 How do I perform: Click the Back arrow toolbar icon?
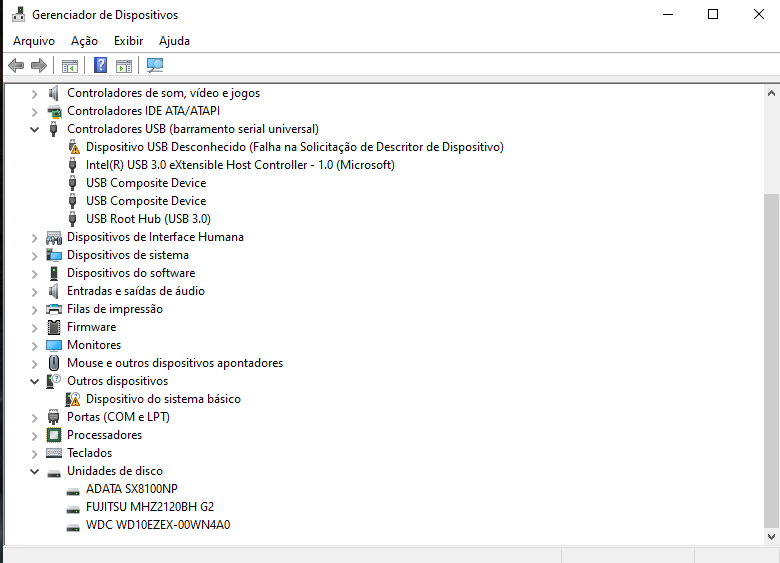(x=16, y=65)
